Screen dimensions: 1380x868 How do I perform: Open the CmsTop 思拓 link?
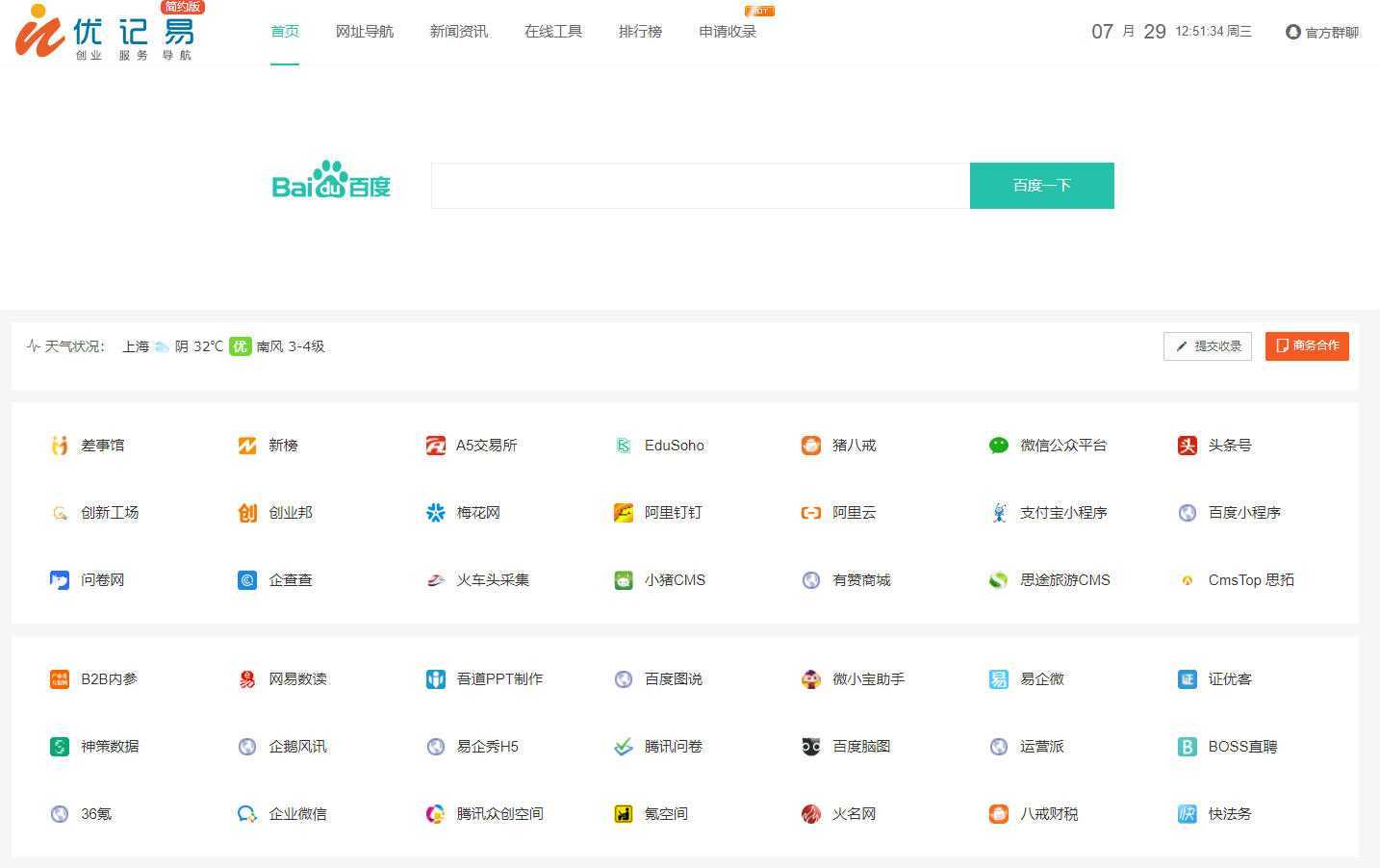coord(1251,580)
